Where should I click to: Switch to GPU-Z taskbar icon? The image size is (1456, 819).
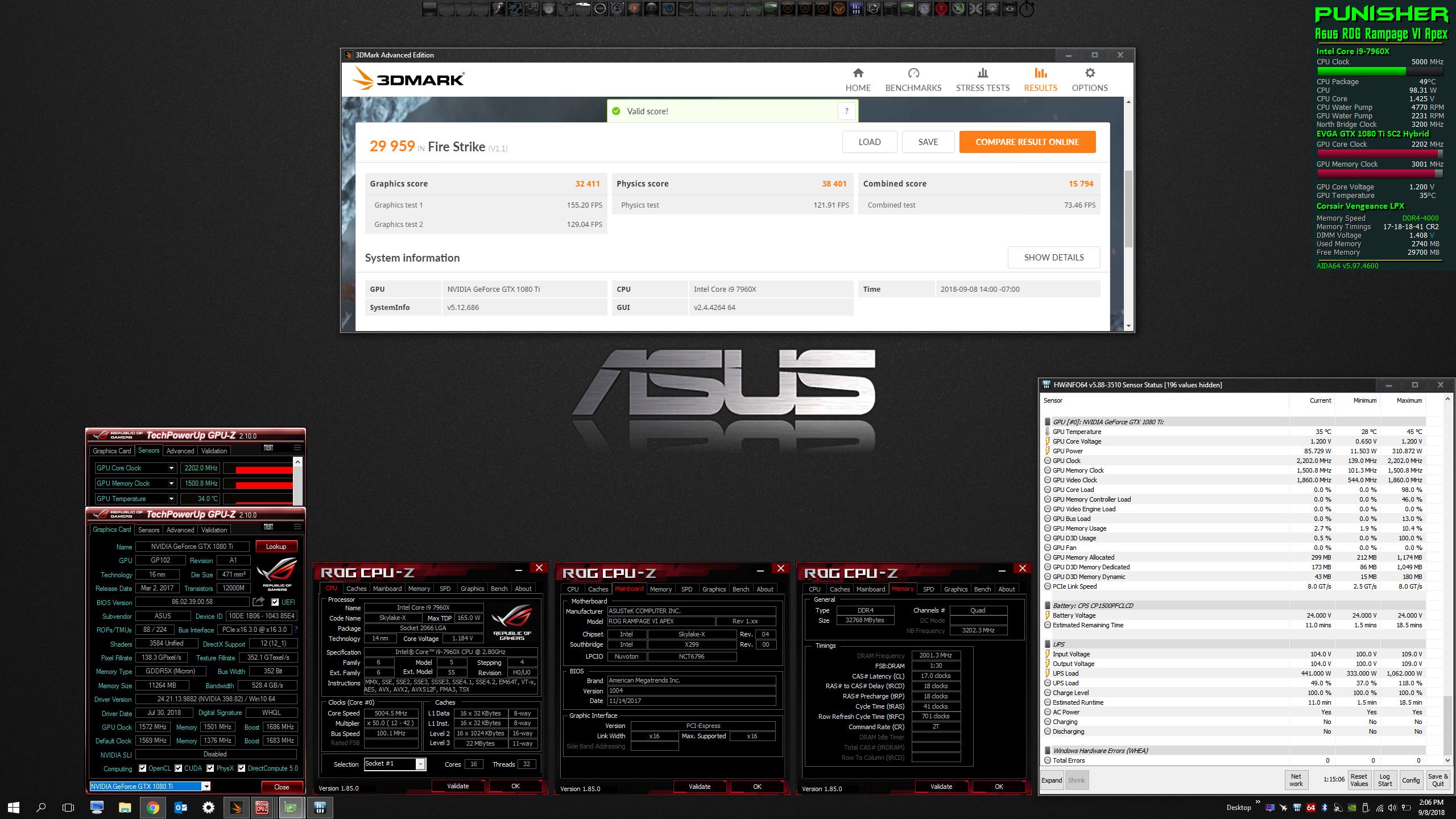[291, 808]
